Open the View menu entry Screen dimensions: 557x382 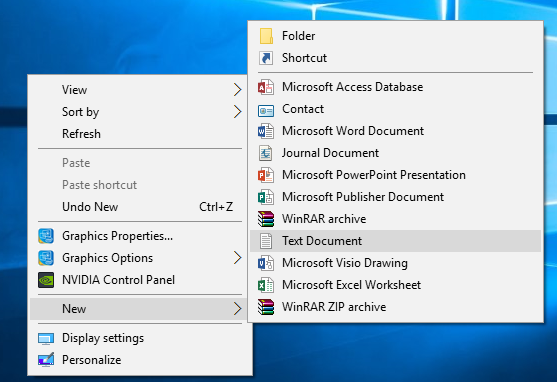pos(140,90)
